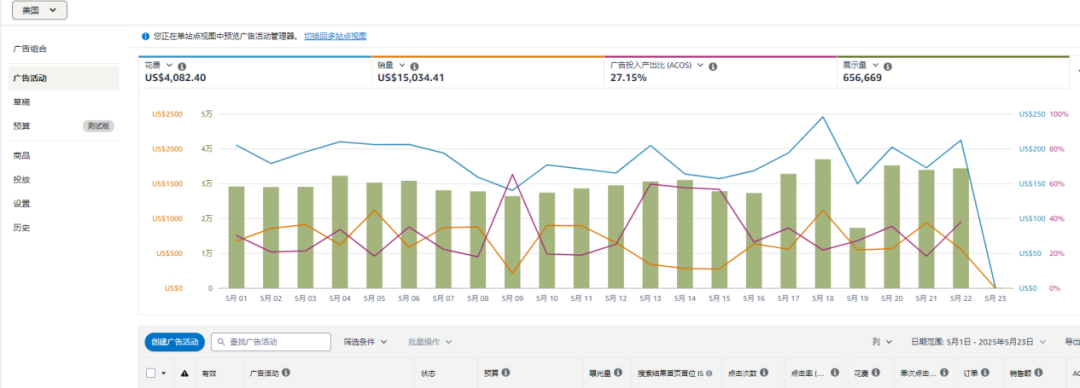Image resolution: width=1080 pixels, height=388 pixels.
Task: Click the 5月 23 x-axis date label
Action: pyautogui.click(x=995, y=299)
